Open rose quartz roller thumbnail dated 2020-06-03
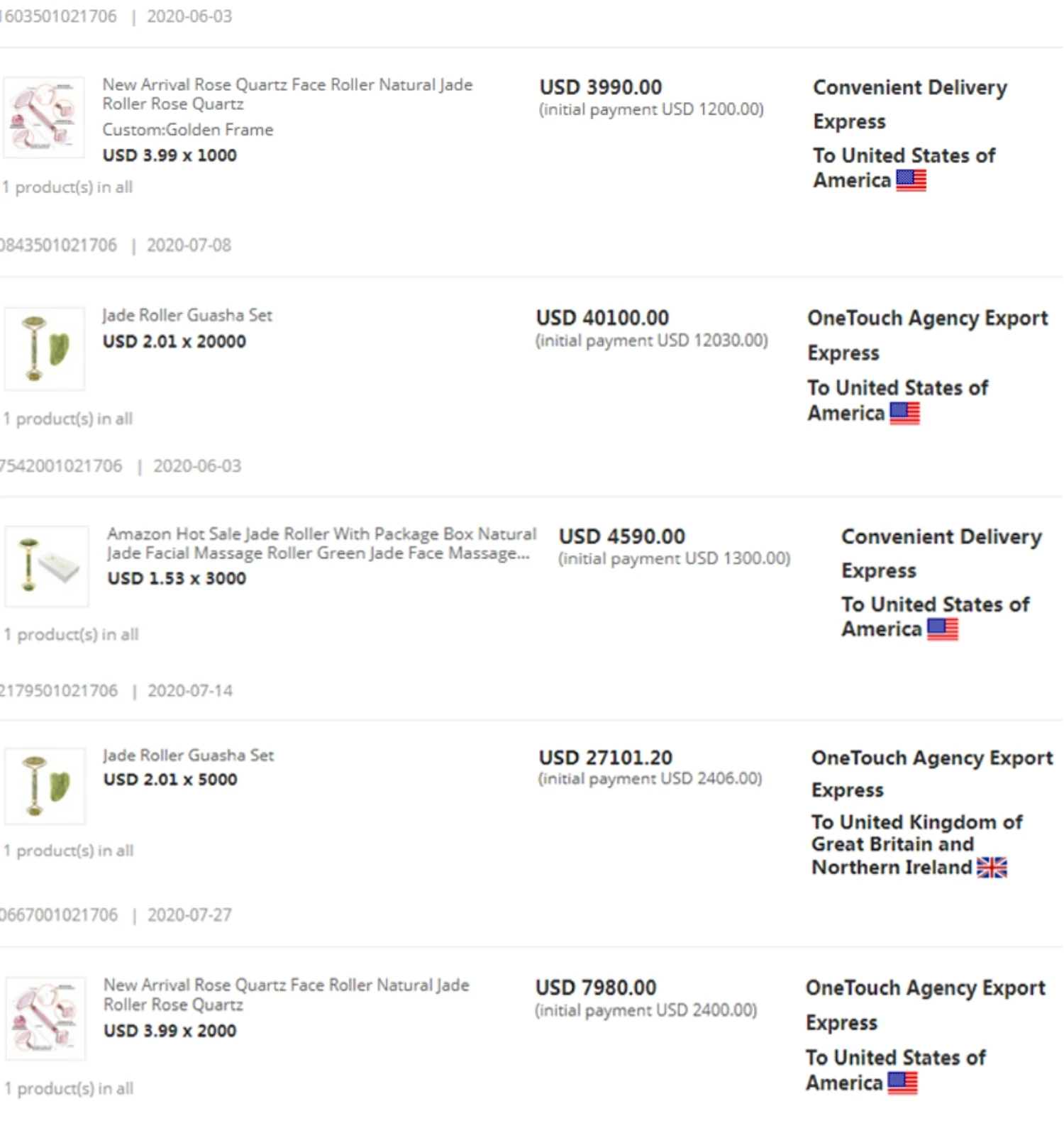 44,118
